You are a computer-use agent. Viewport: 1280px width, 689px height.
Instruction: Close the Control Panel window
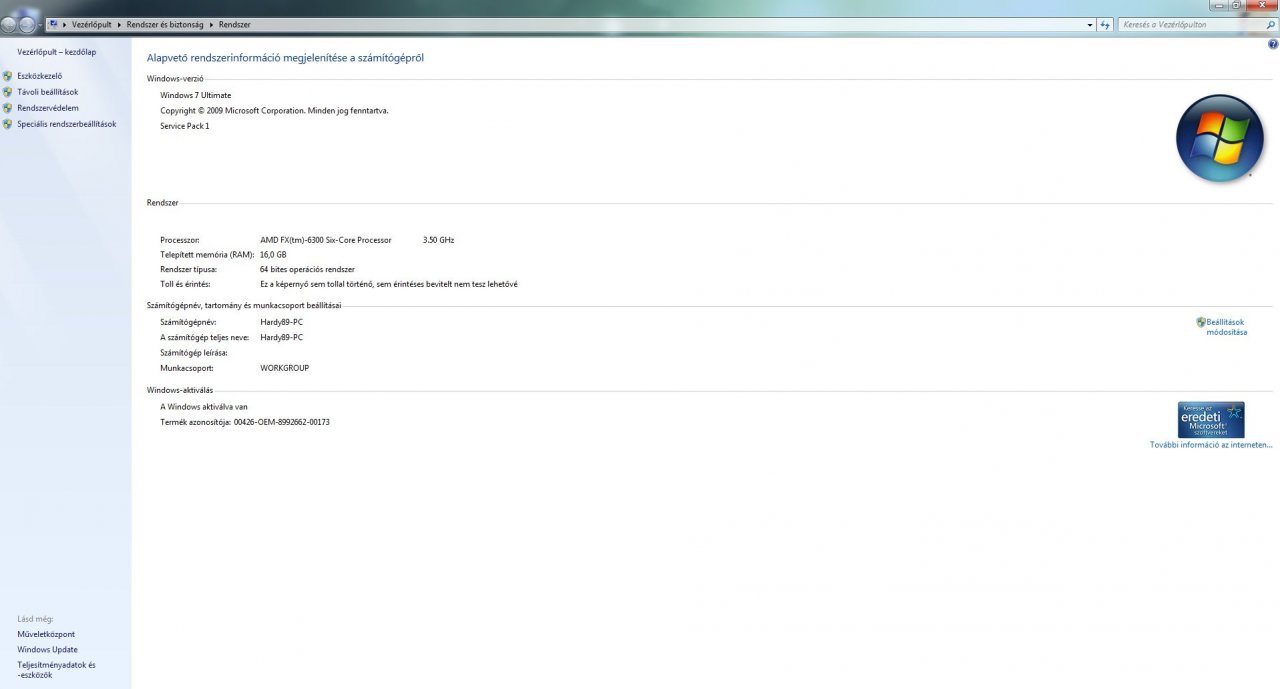coord(1263,5)
